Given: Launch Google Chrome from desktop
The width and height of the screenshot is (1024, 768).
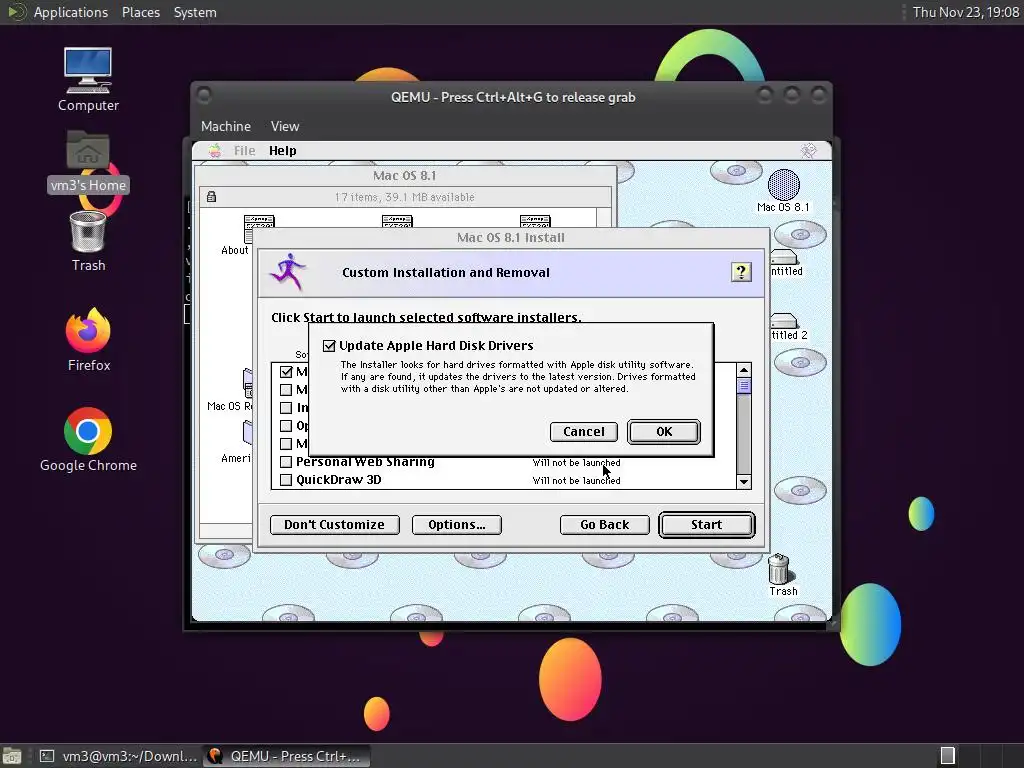Looking at the screenshot, I should pos(88,431).
